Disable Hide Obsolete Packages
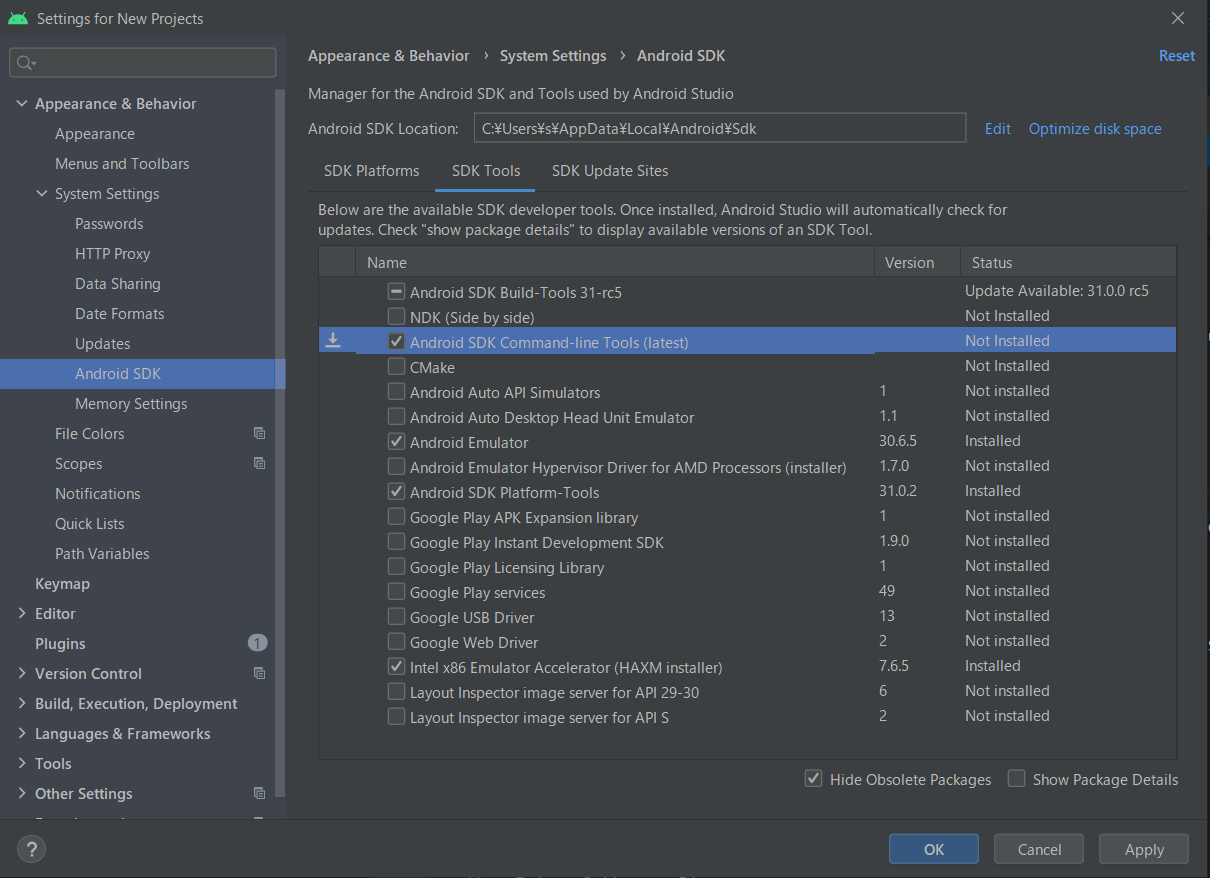Viewport: 1210px width, 878px height. click(x=814, y=779)
